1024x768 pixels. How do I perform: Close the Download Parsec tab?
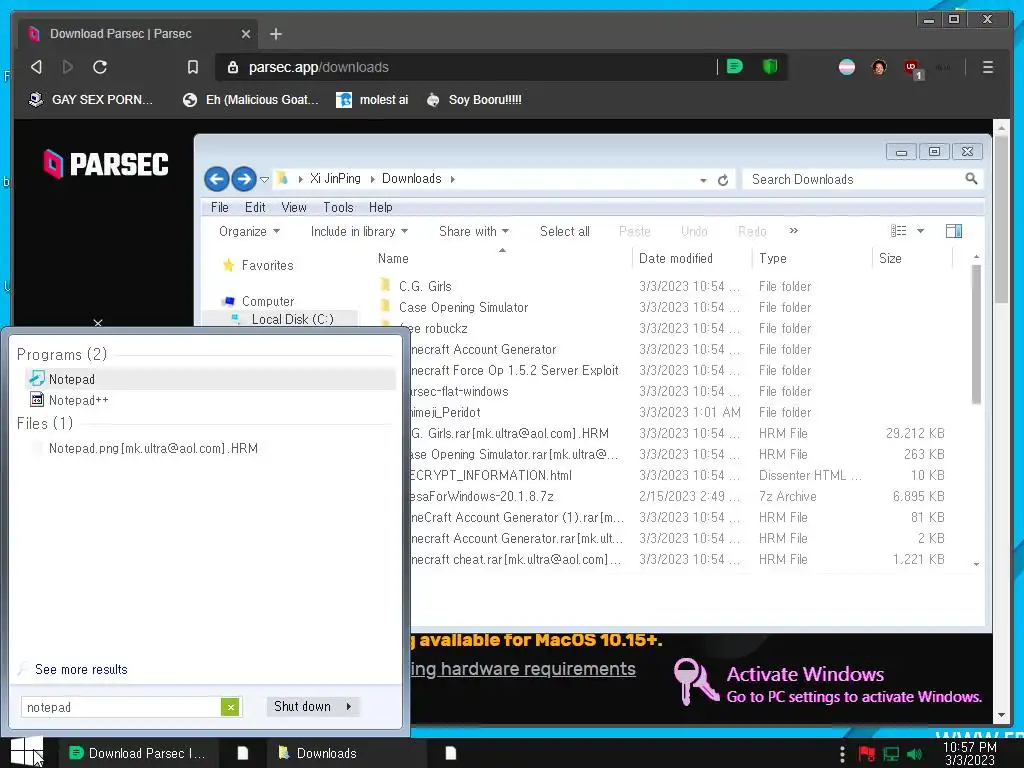(x=246, y=34)
